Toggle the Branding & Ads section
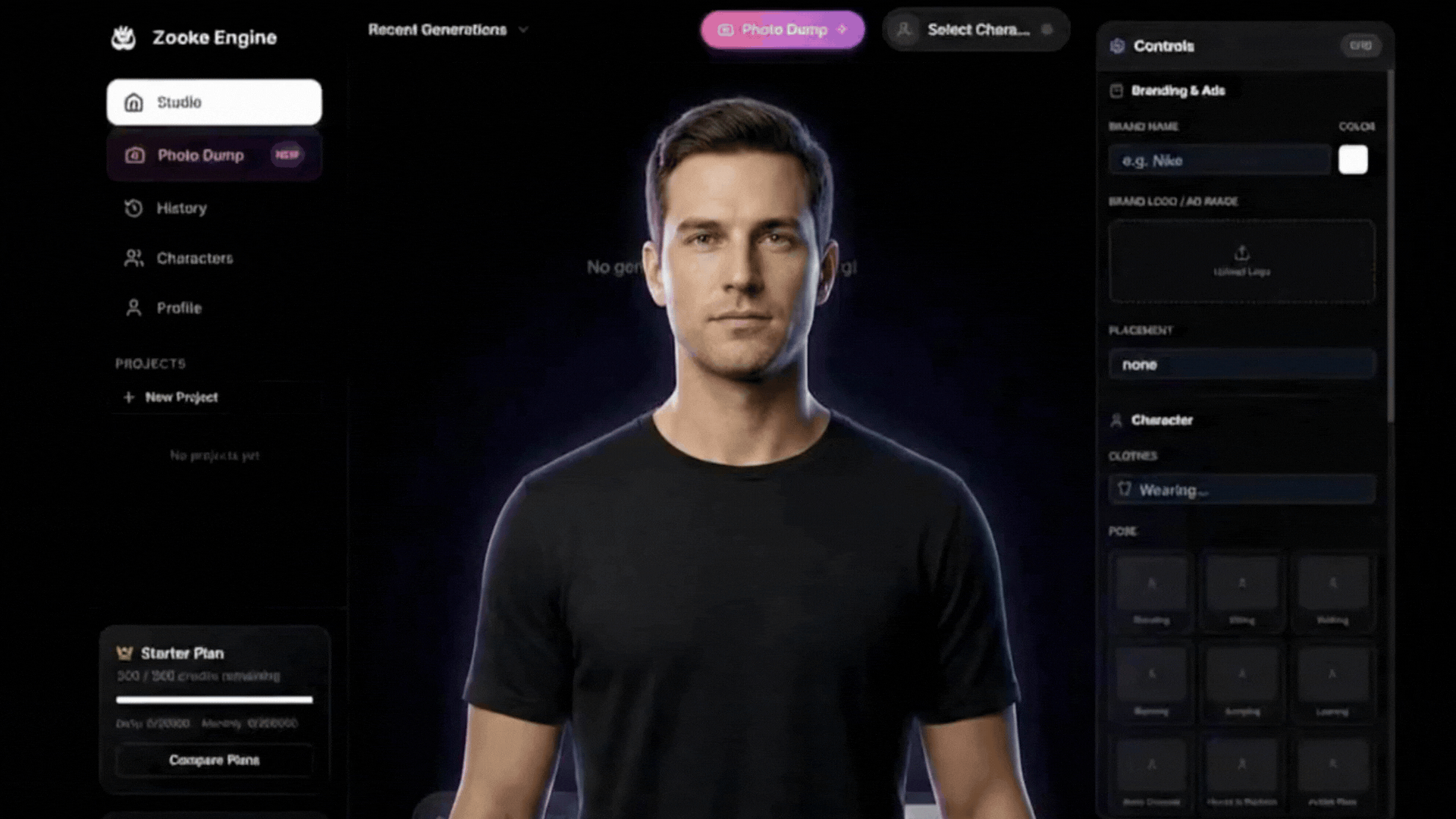The image size is (1456, 819). [x=1178, y=91]
